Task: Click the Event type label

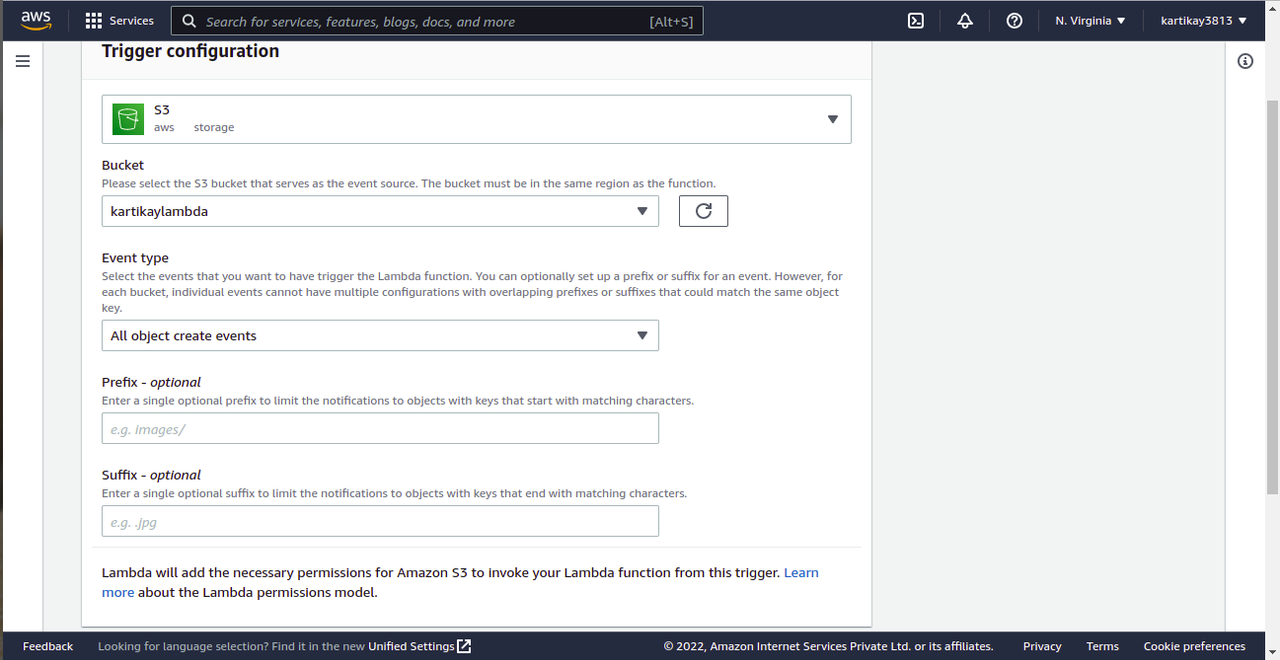Action: (x=135, y=258)
